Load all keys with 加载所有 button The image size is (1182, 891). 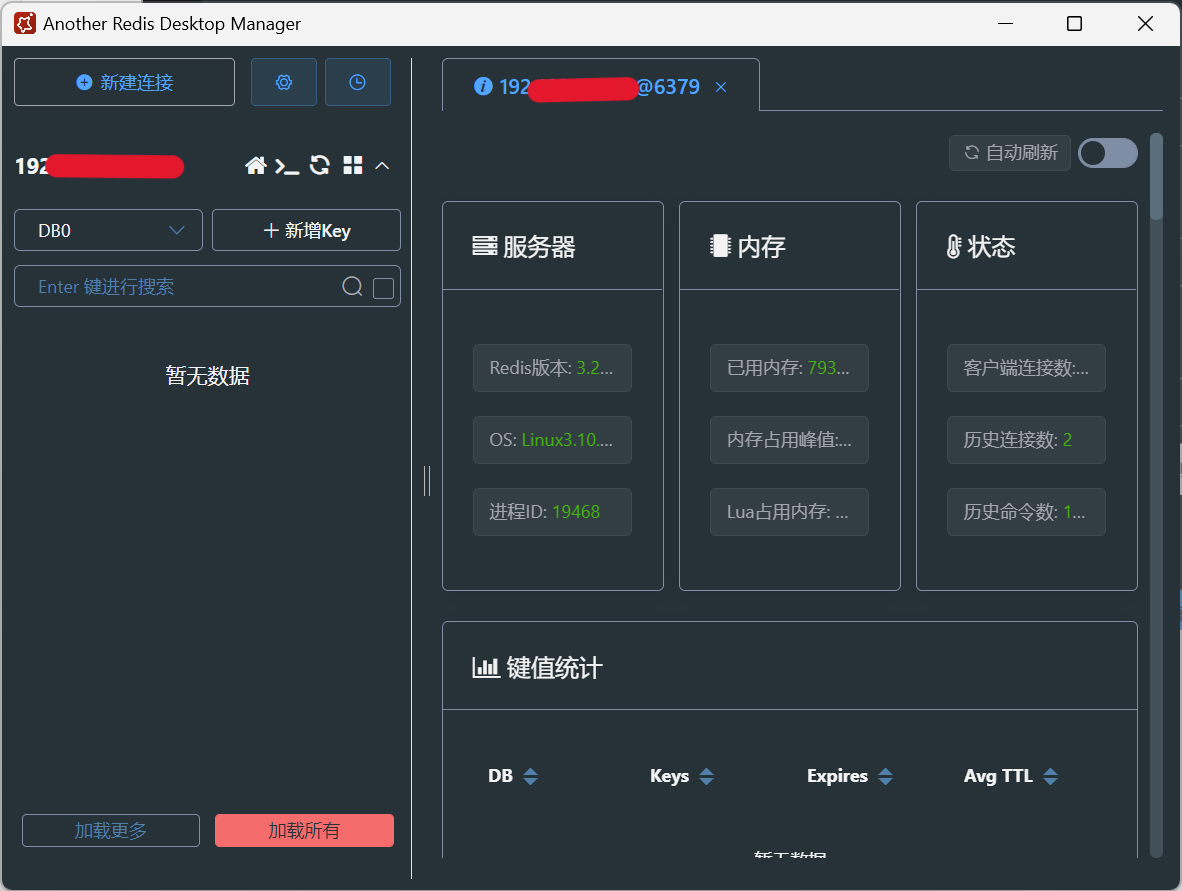tap(304, 830)
